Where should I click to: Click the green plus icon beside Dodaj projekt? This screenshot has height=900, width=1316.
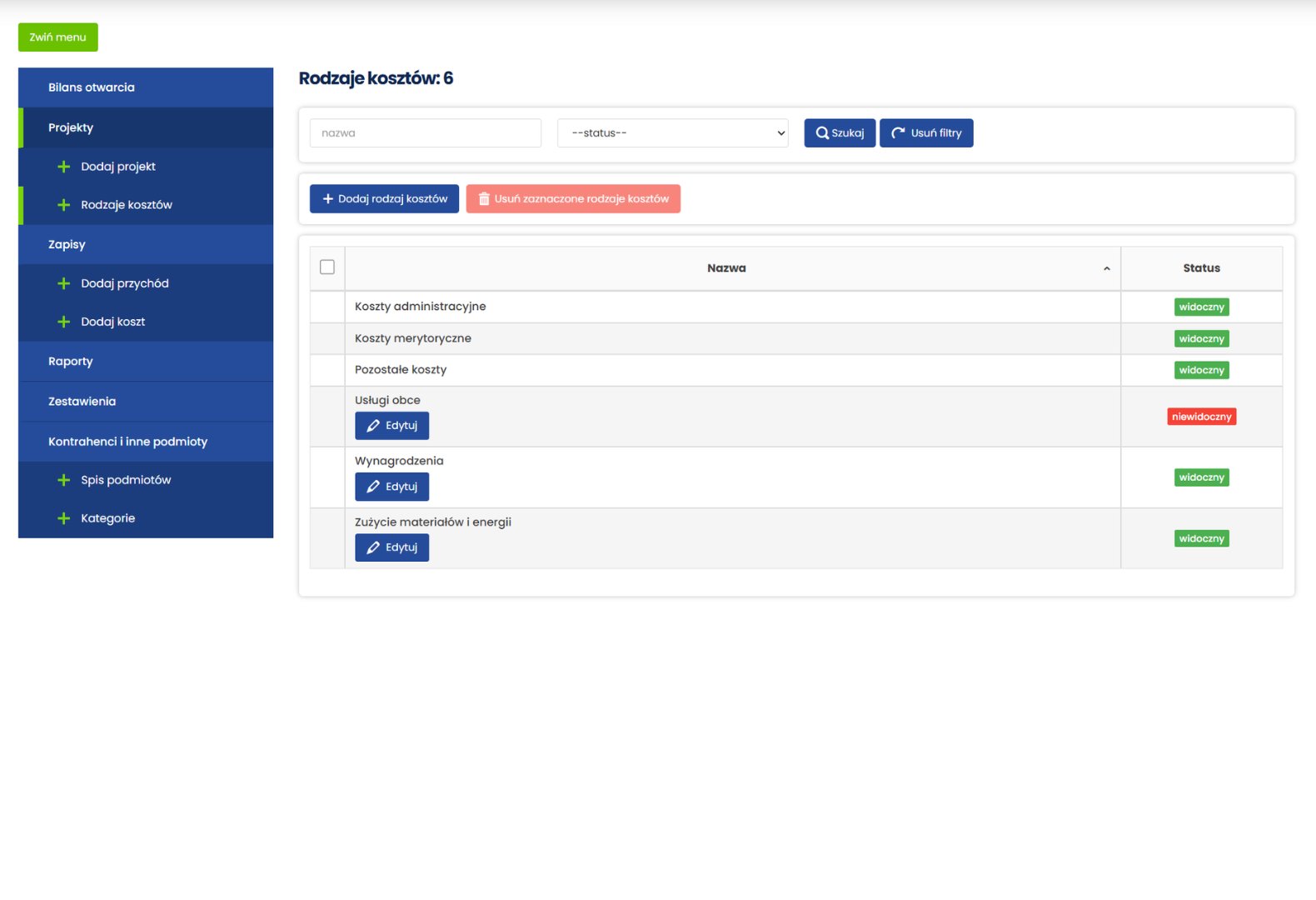point(63,167)
